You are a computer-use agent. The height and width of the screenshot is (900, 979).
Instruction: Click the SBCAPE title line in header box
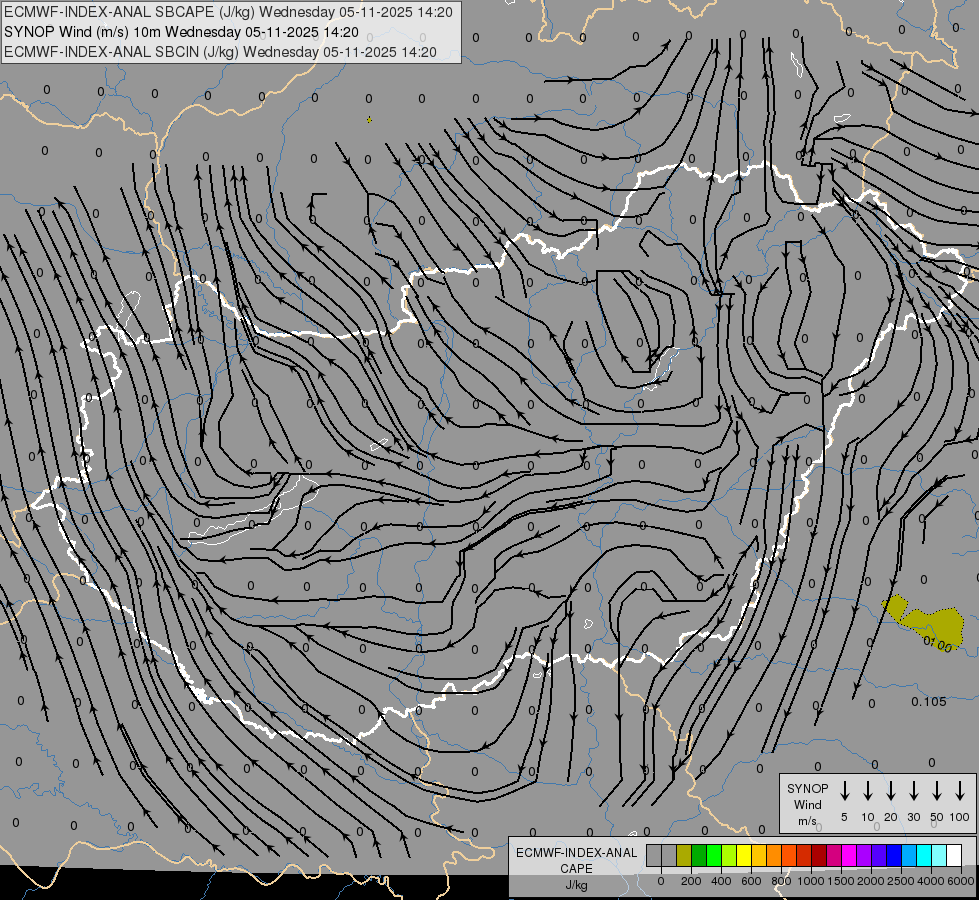[x=228, y=12]
